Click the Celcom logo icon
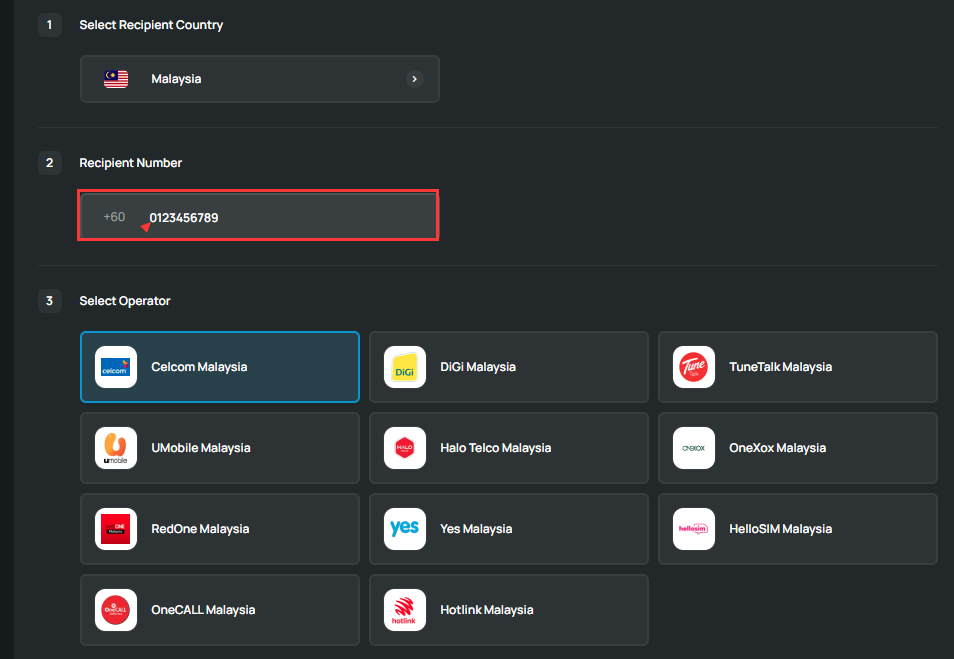 tap(116, 367)
